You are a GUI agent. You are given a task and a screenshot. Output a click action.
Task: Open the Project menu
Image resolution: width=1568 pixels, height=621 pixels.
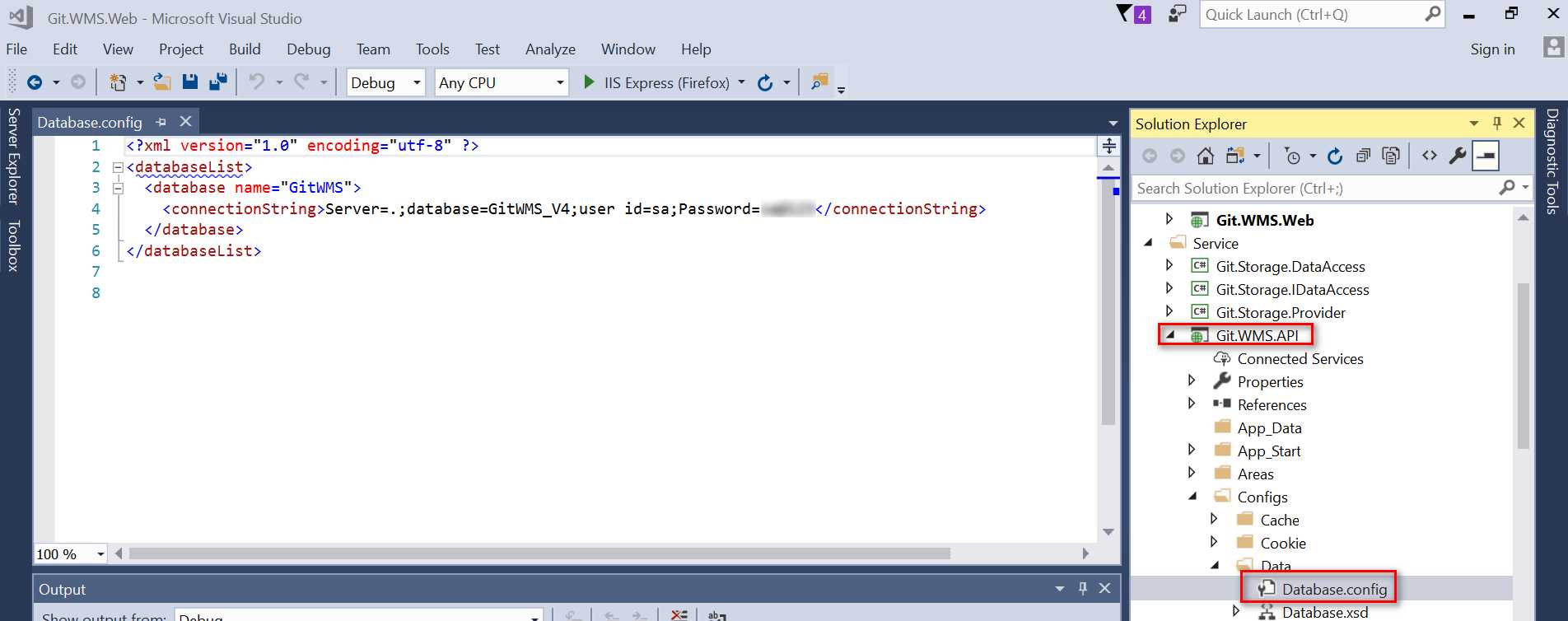(181, 49)
